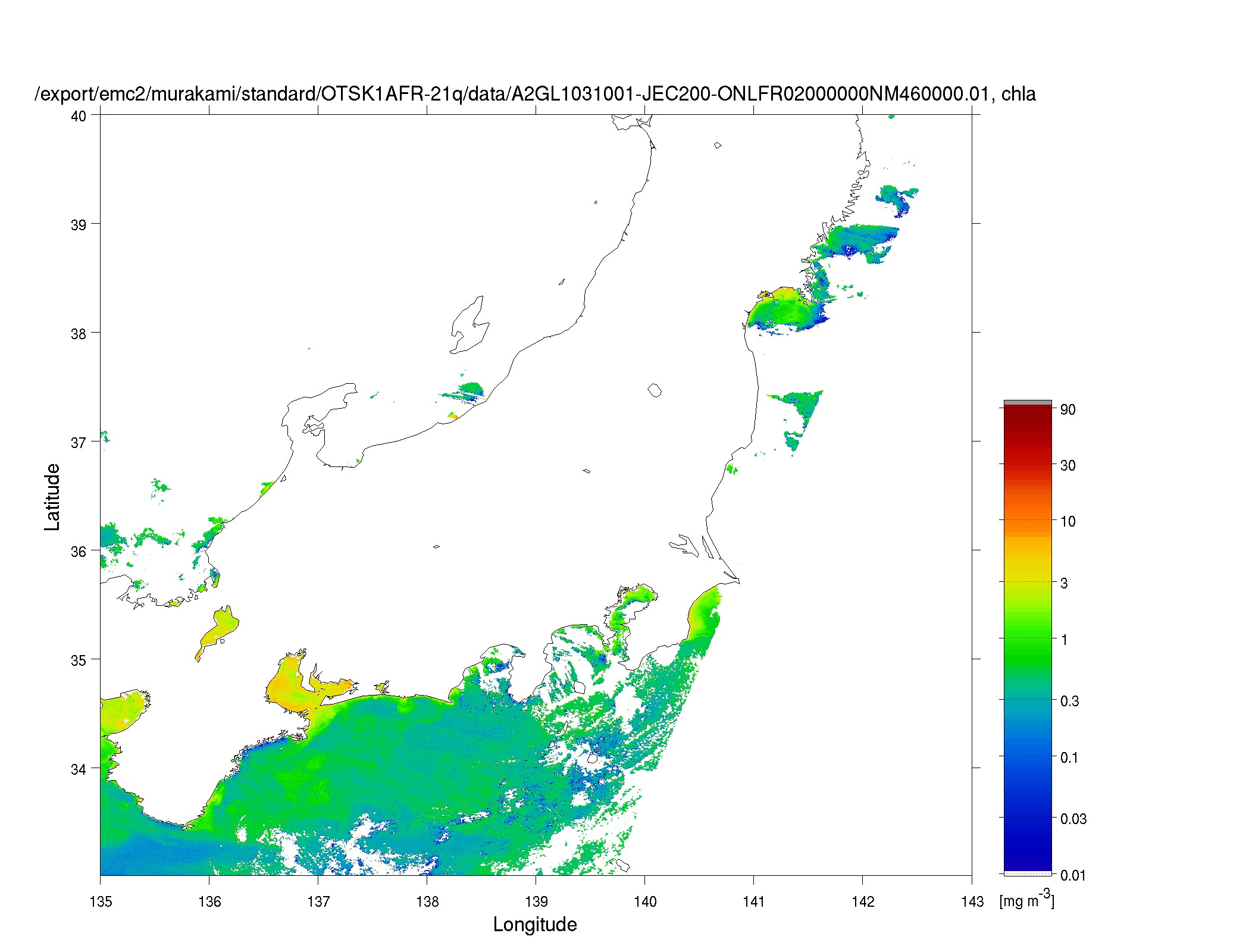
Task: Click colorbar tick label '10'
Action: (x=1068, y=521)
